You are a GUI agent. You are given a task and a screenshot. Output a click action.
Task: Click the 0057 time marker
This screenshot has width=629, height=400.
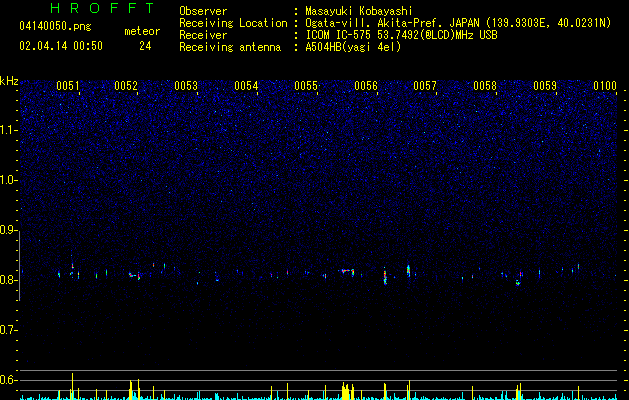[x=425, y=86]
